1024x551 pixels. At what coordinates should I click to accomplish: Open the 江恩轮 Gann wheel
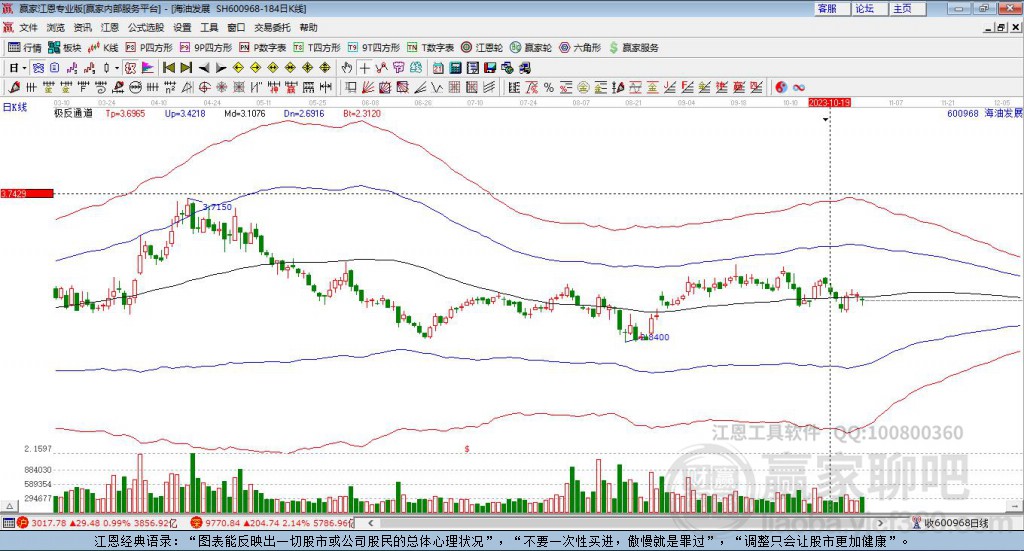point(482,47)
